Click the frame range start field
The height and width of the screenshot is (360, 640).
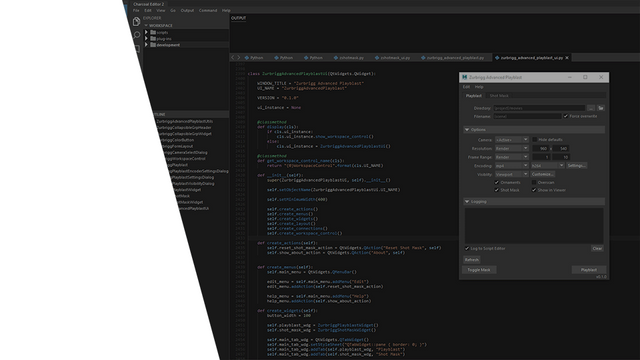pos(541,157)
